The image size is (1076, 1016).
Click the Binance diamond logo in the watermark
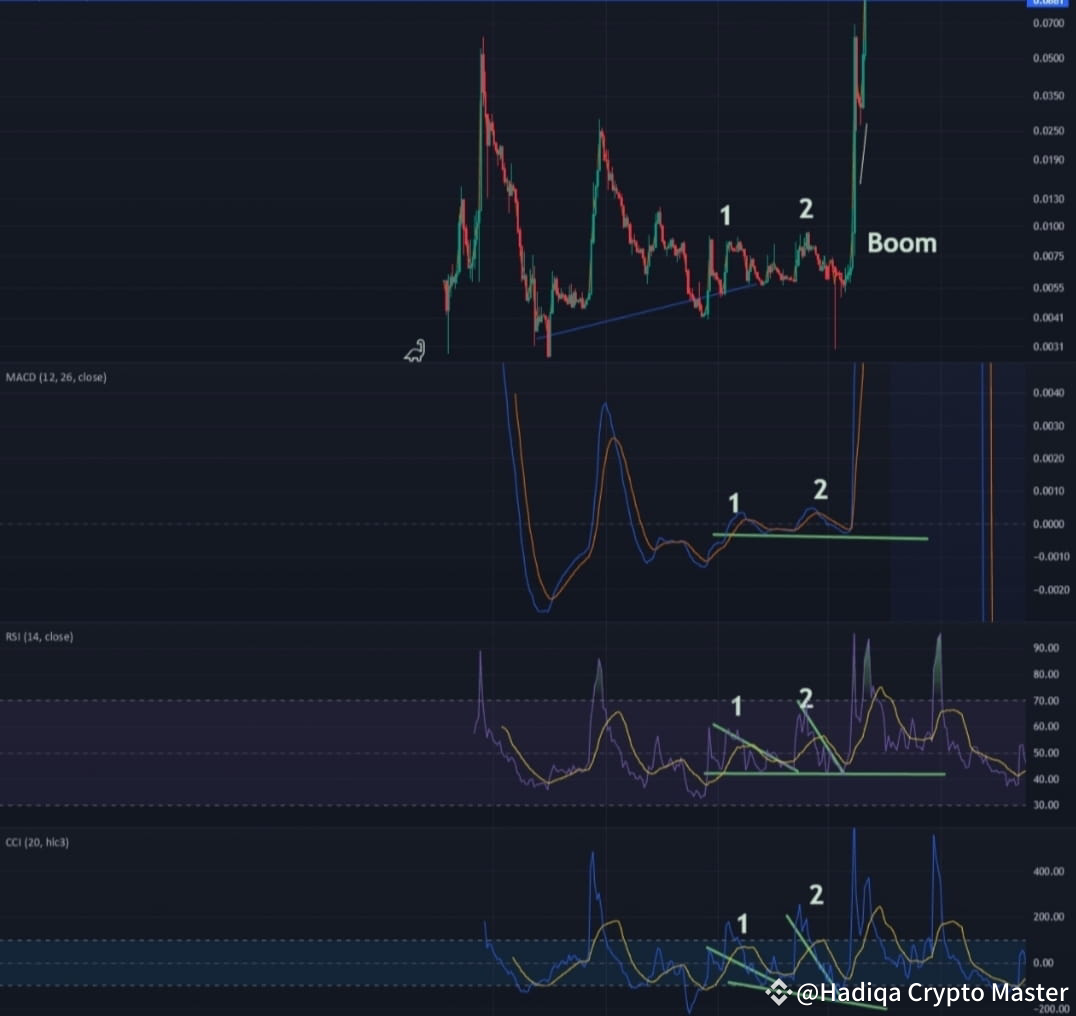779,994
